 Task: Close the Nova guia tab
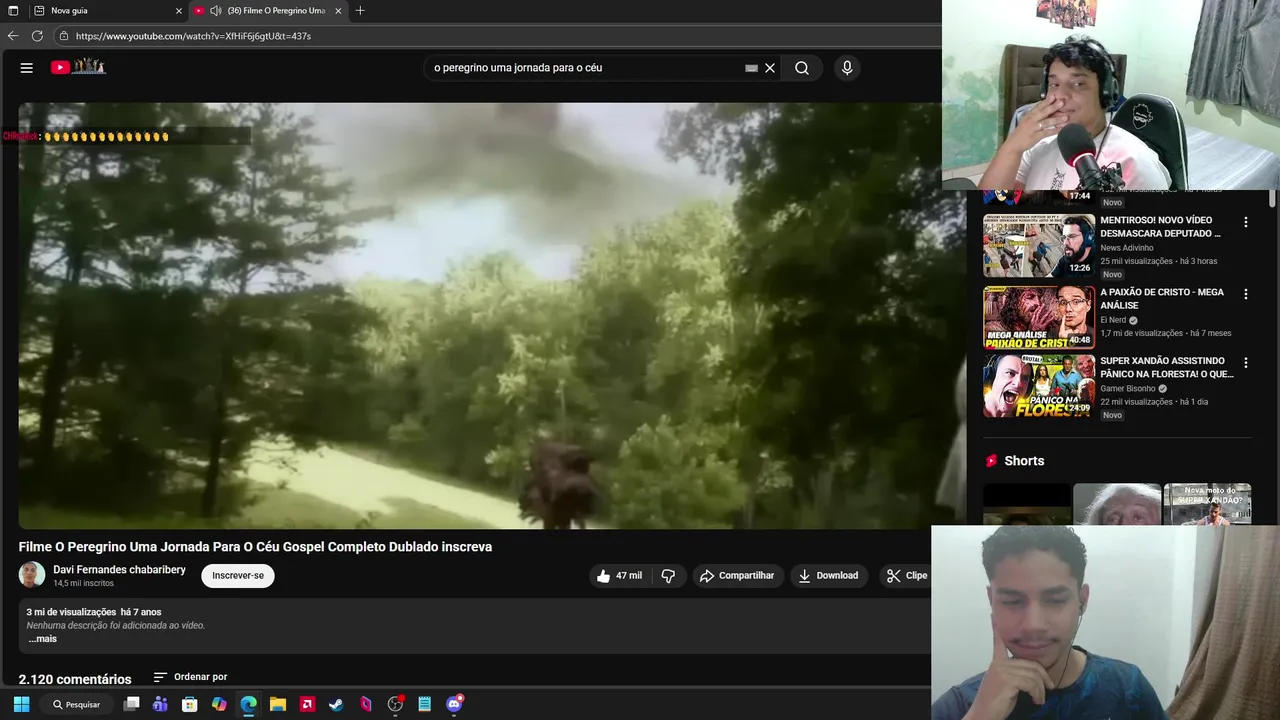(x=179, y=11)
